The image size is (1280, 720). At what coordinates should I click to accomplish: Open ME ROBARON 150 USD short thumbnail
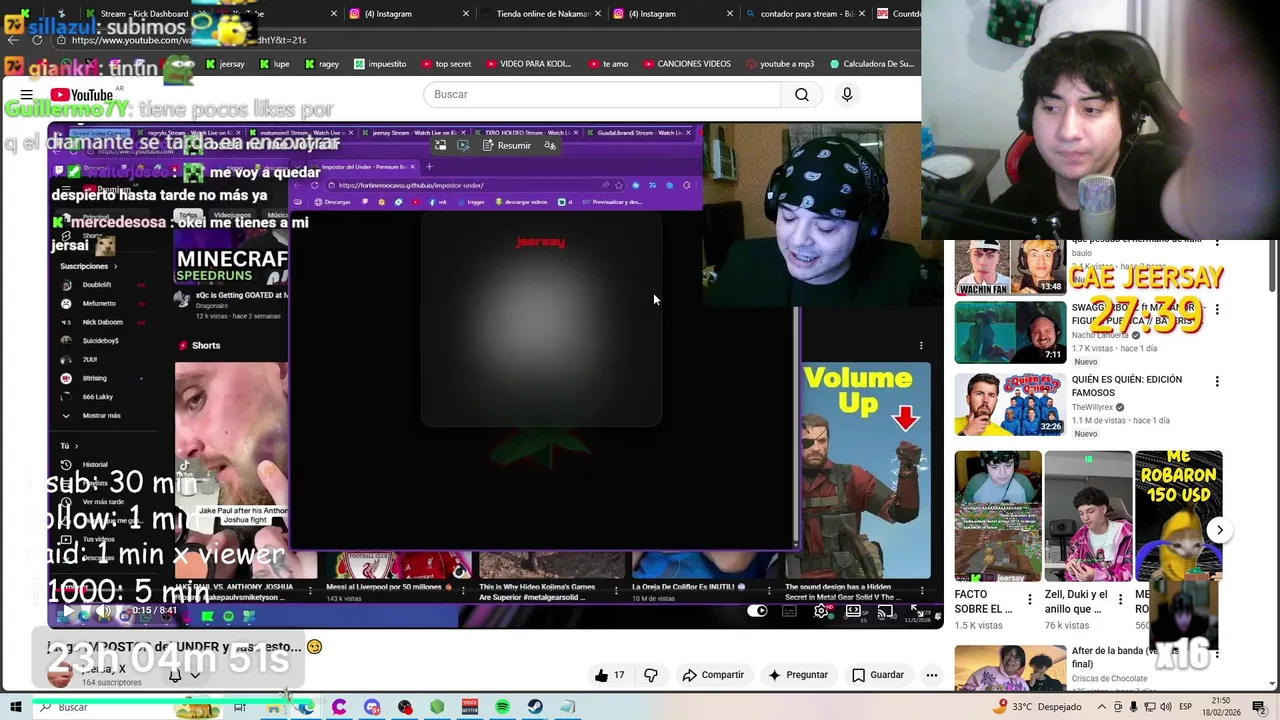pos(1178,516)
